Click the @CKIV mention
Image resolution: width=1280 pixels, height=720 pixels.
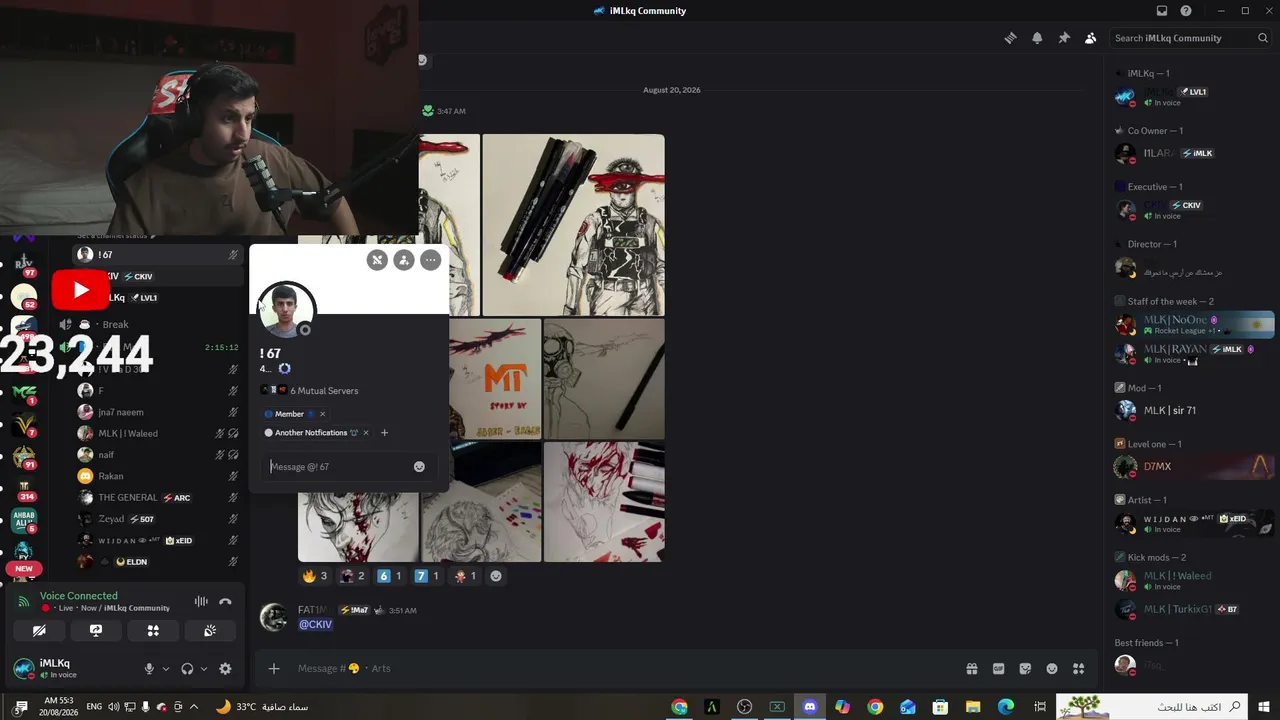[x=315, y=625]
